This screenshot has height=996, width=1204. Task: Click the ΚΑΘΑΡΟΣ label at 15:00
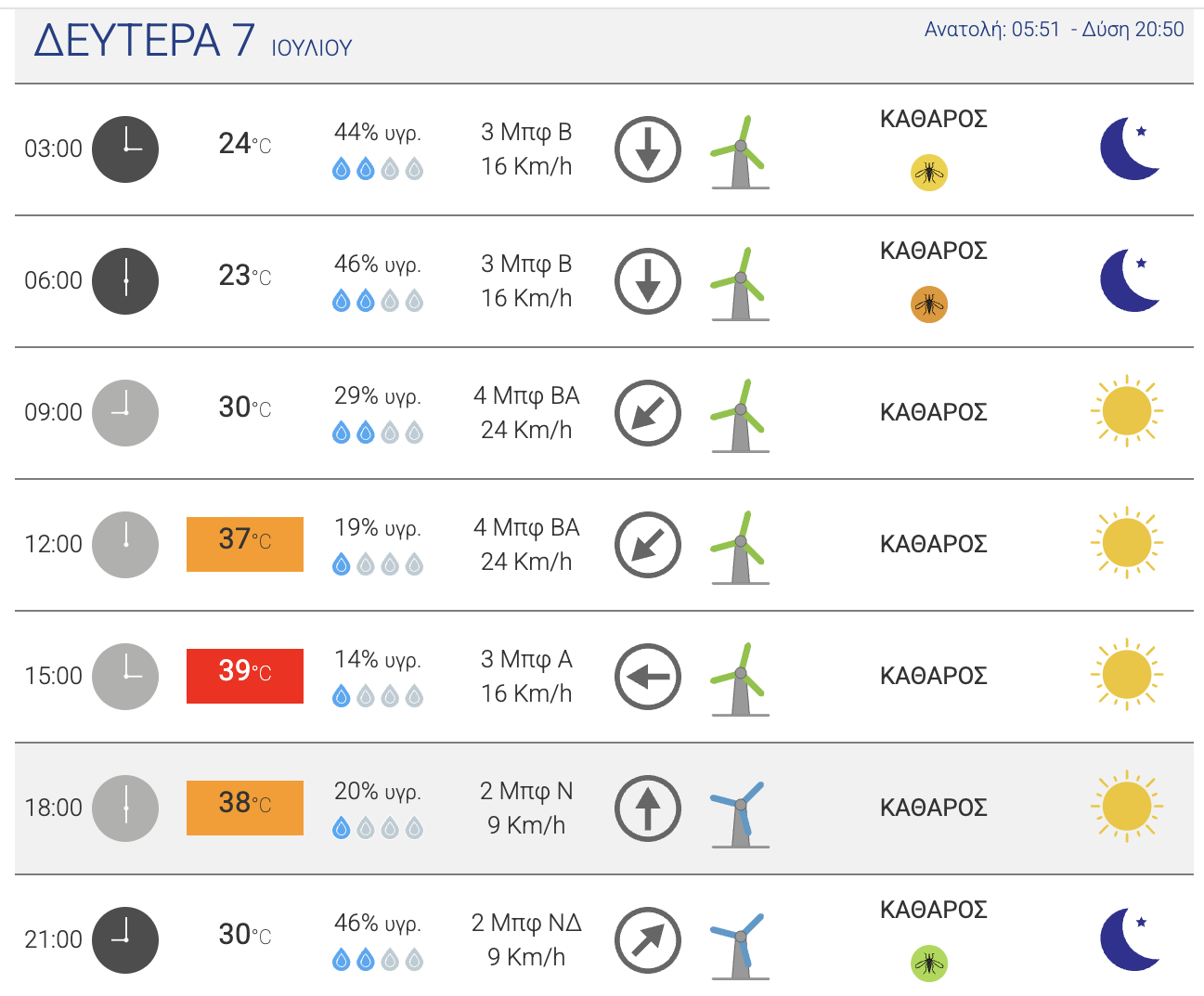click(933, 676)
